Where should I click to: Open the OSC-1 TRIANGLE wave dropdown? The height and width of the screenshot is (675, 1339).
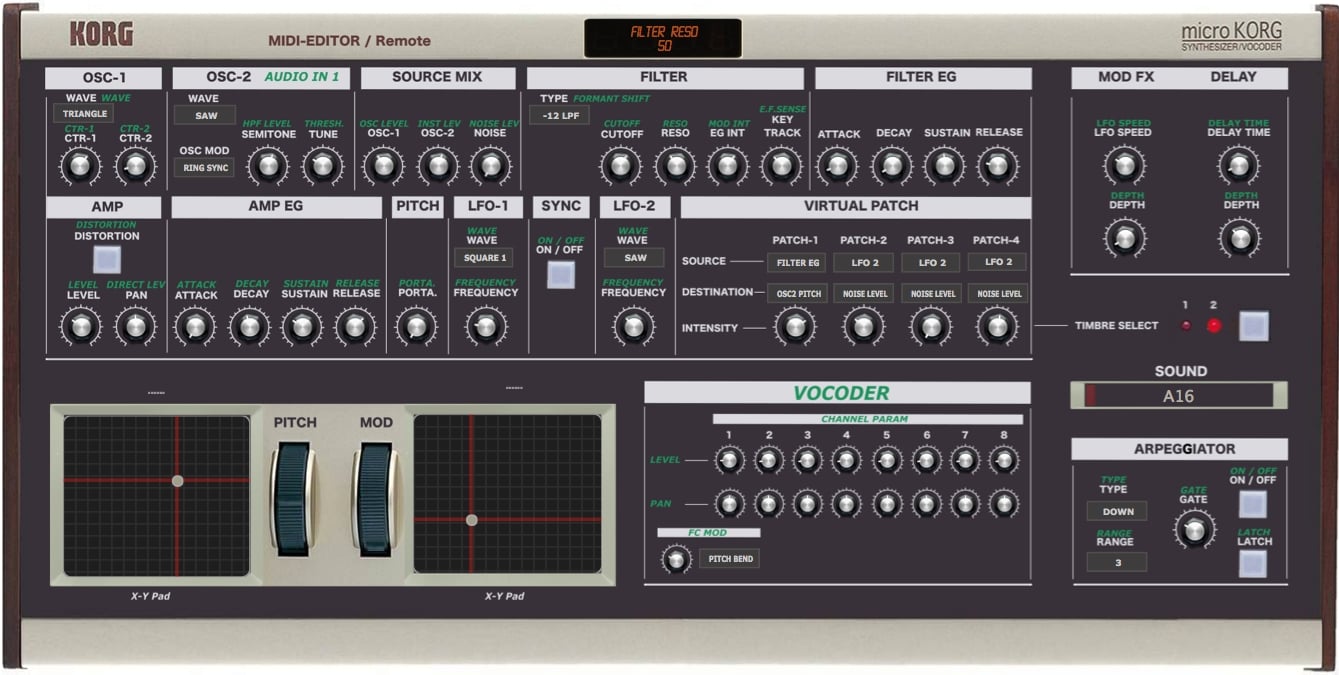tap(83, 114)
